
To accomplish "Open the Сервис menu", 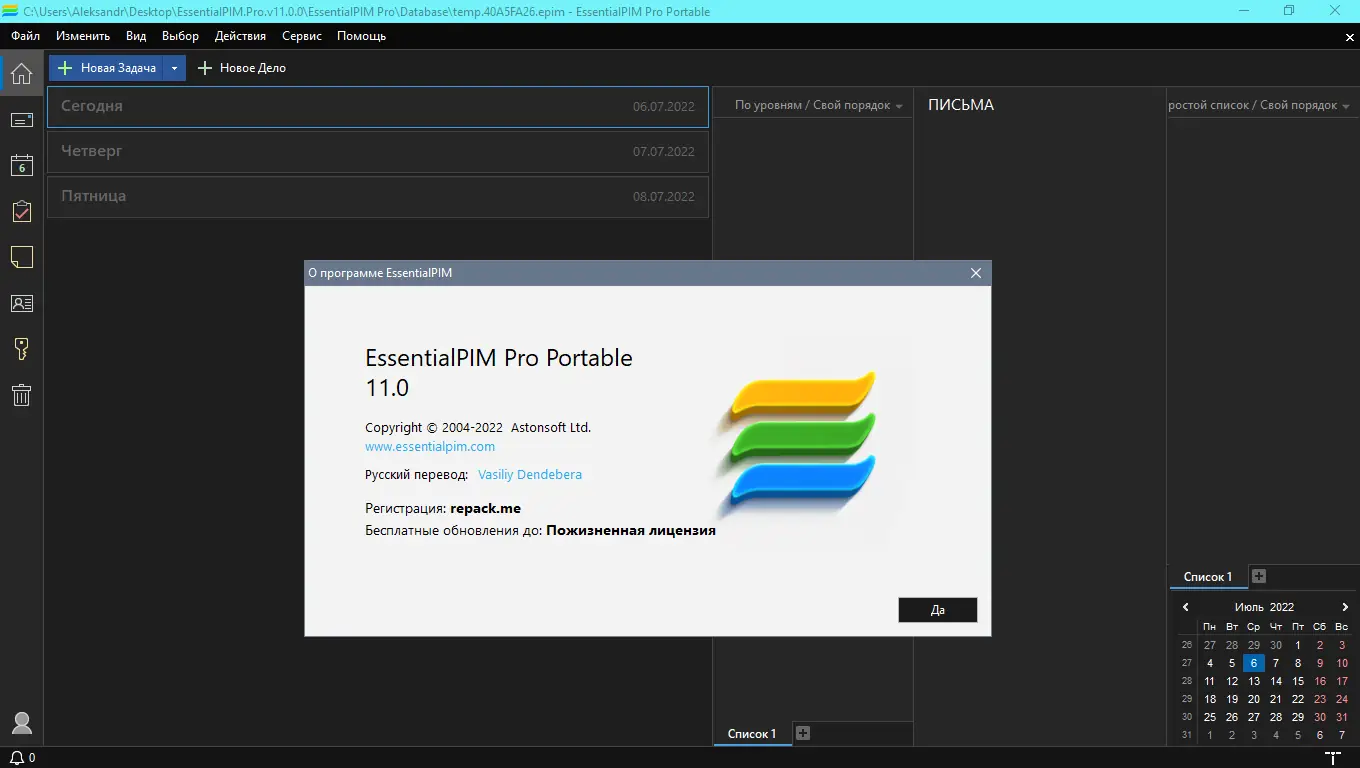I will click(x=302, y=36).
